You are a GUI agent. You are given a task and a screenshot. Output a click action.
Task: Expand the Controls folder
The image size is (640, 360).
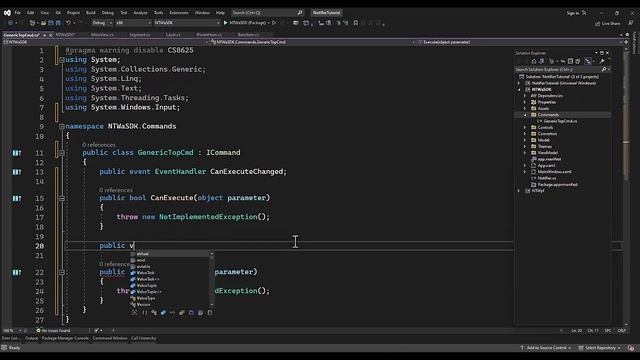coord(525,128)
